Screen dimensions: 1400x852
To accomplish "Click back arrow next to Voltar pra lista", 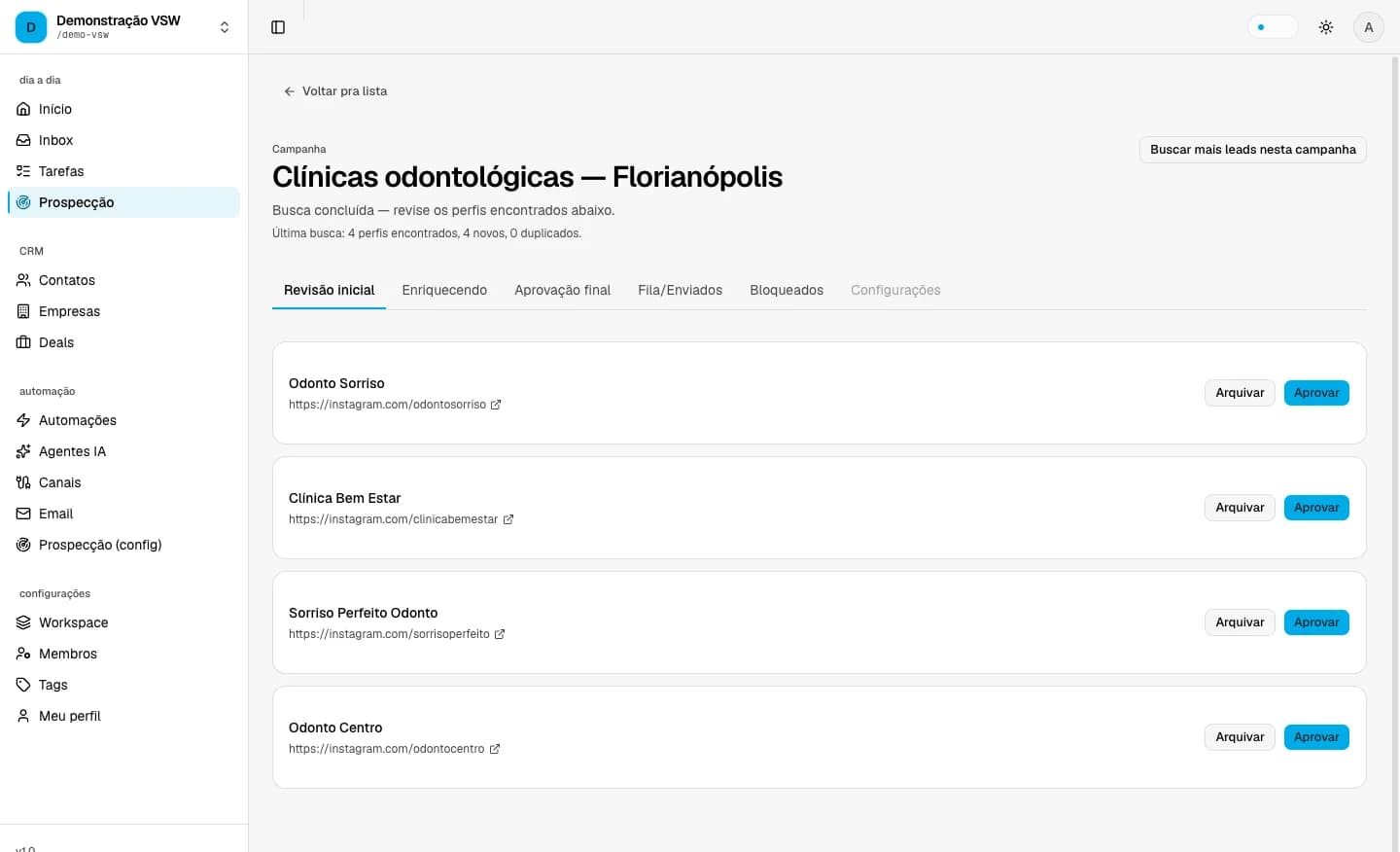I will (x=289, y=91).
